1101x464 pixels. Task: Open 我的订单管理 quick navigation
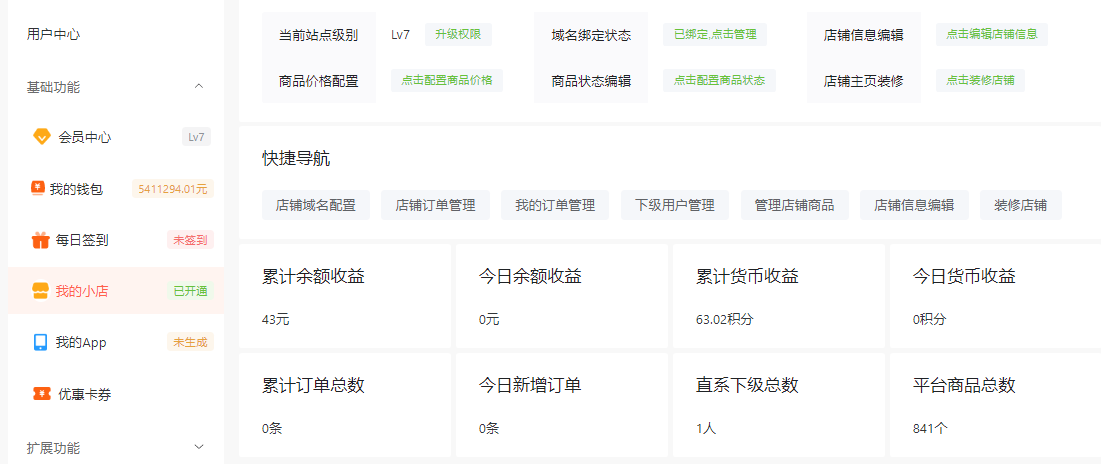click(x=555, y=205)
